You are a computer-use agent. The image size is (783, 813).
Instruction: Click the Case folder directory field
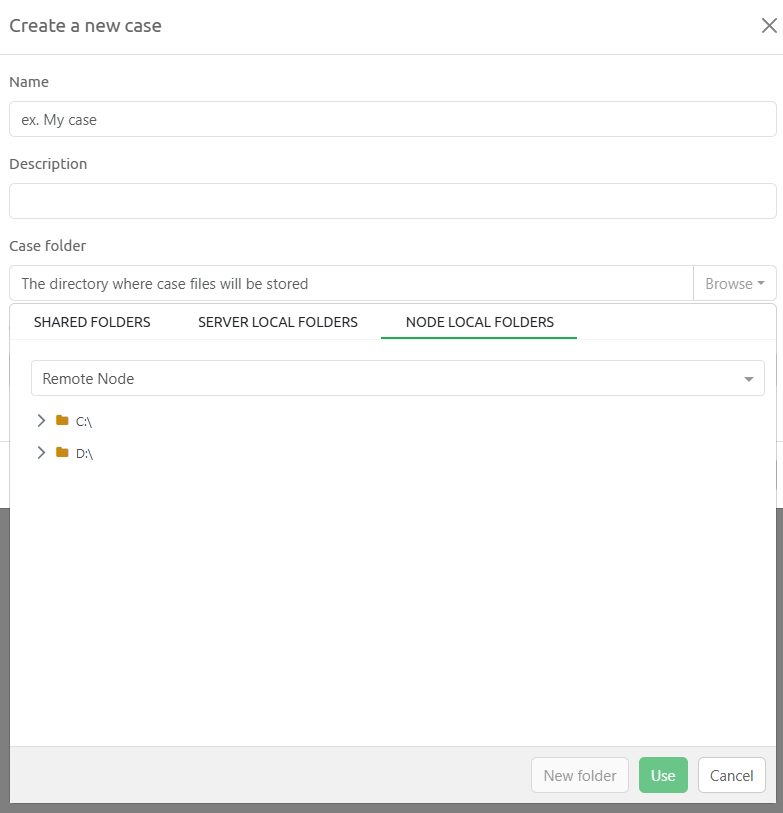point(350,283)
